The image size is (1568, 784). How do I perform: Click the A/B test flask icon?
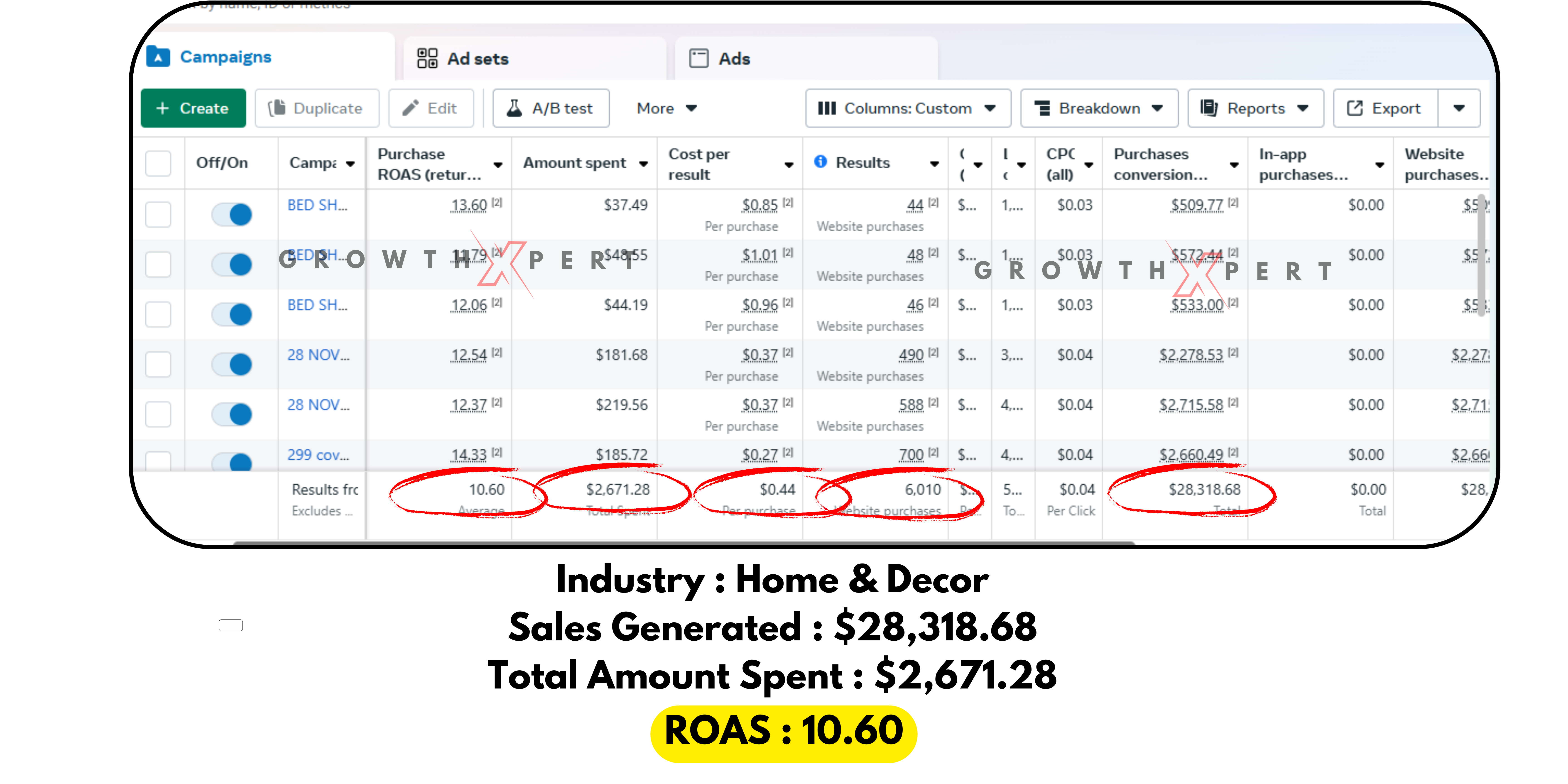click(514, 108)
